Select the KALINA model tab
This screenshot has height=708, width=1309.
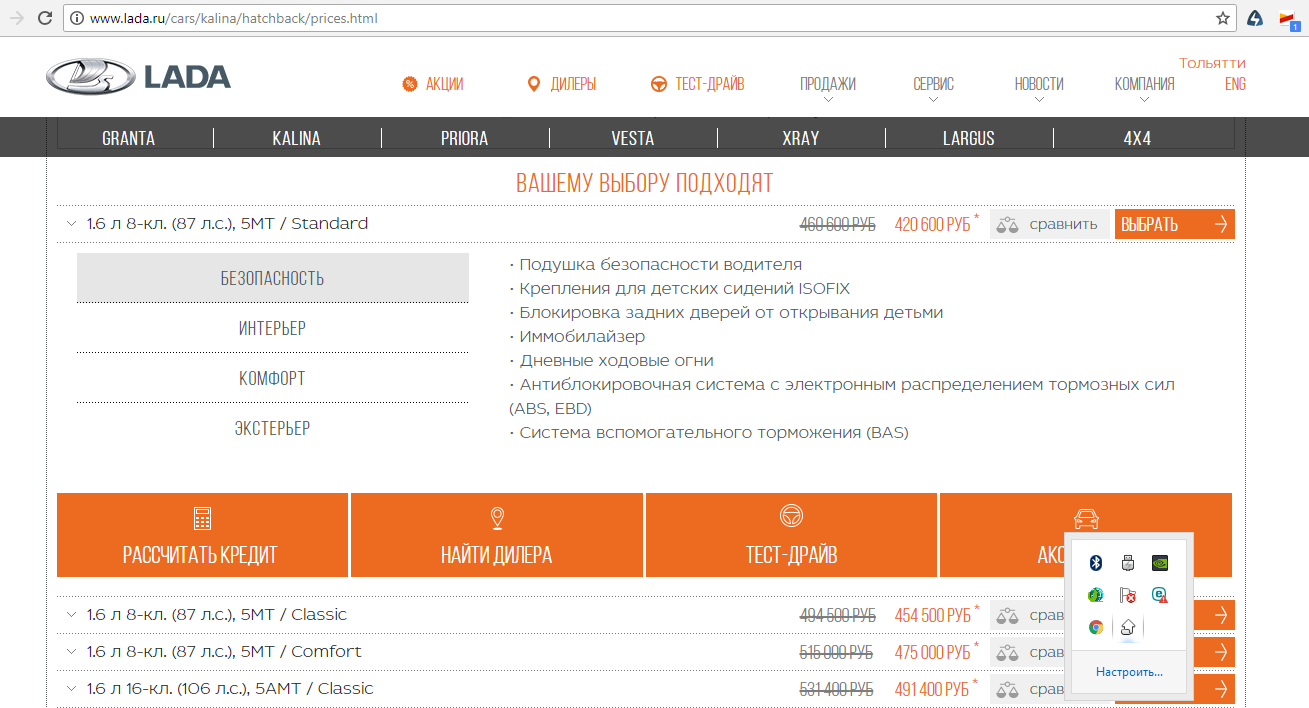[297, 138]
